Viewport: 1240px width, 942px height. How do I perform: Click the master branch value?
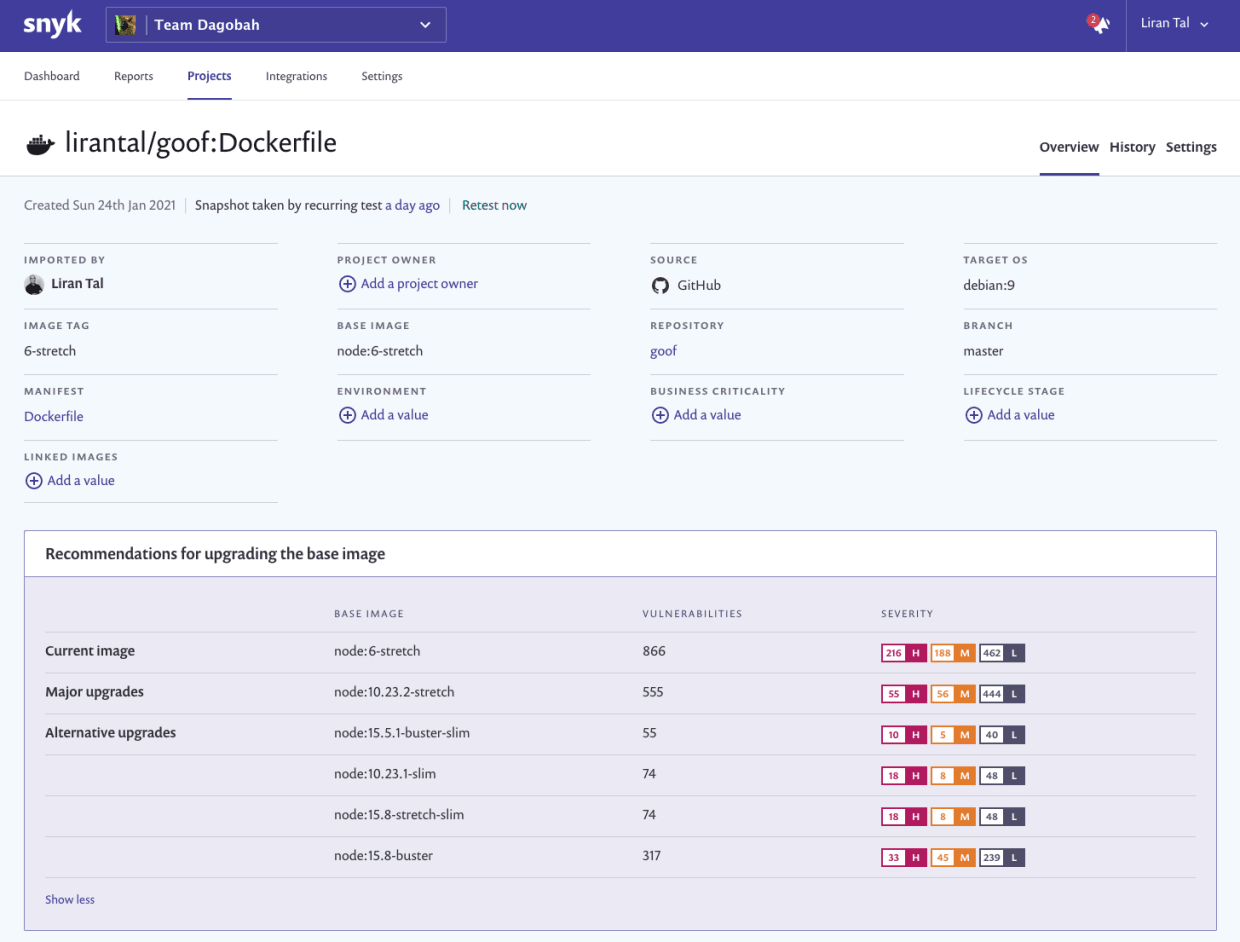coord(983,351)
